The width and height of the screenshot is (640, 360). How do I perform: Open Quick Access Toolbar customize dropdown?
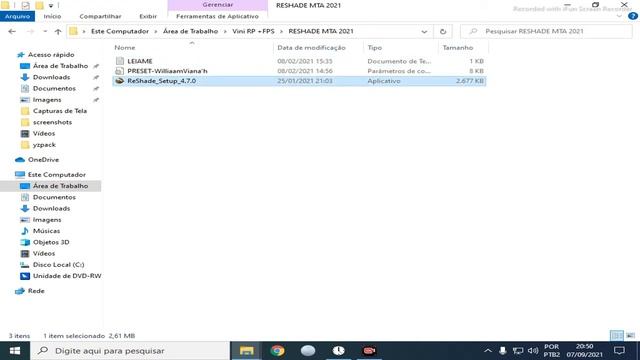click(51, 5)
